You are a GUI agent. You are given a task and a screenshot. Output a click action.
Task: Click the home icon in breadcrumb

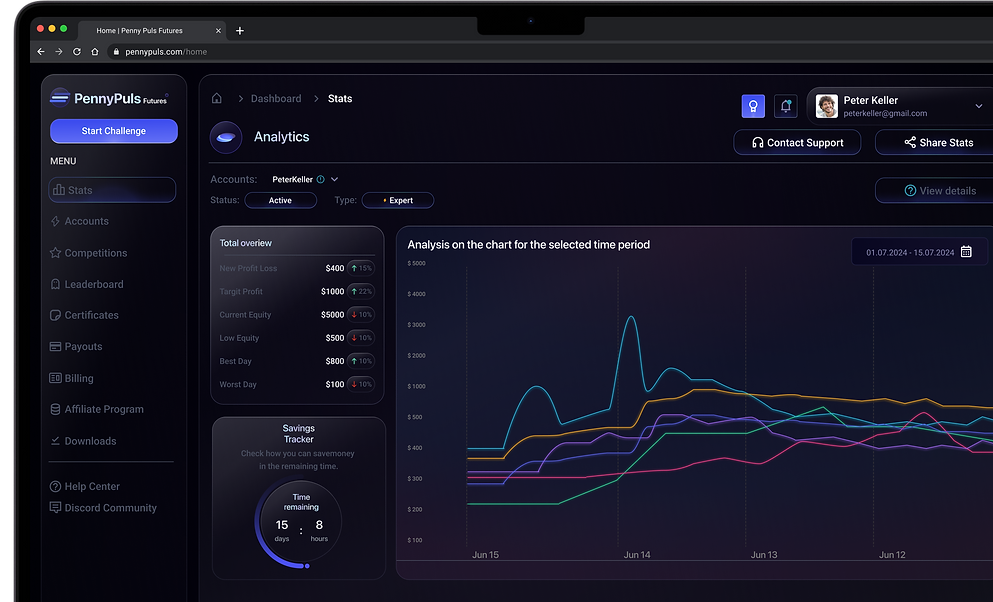coord(217,98)
